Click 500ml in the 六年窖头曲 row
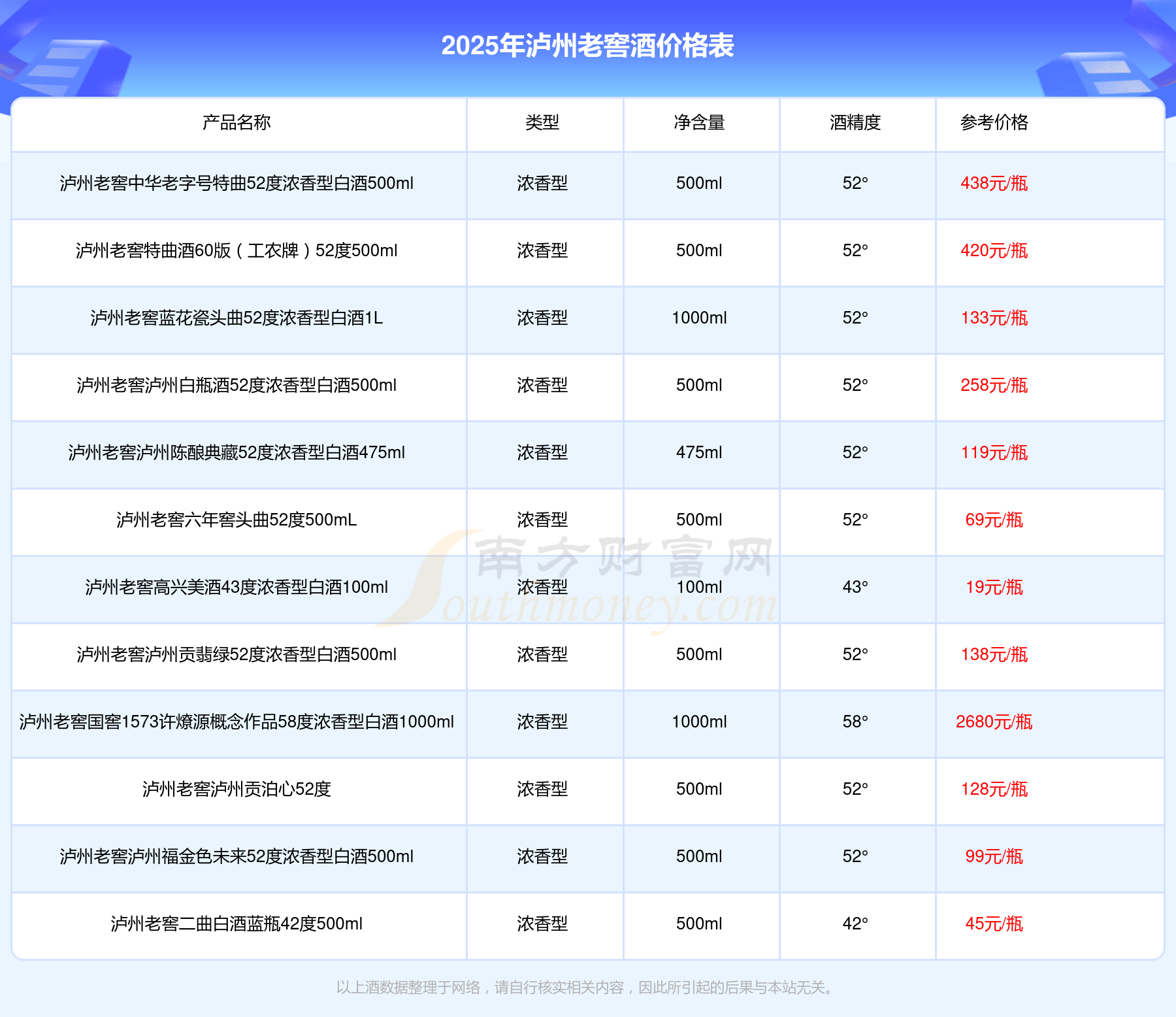 point(699,520)
